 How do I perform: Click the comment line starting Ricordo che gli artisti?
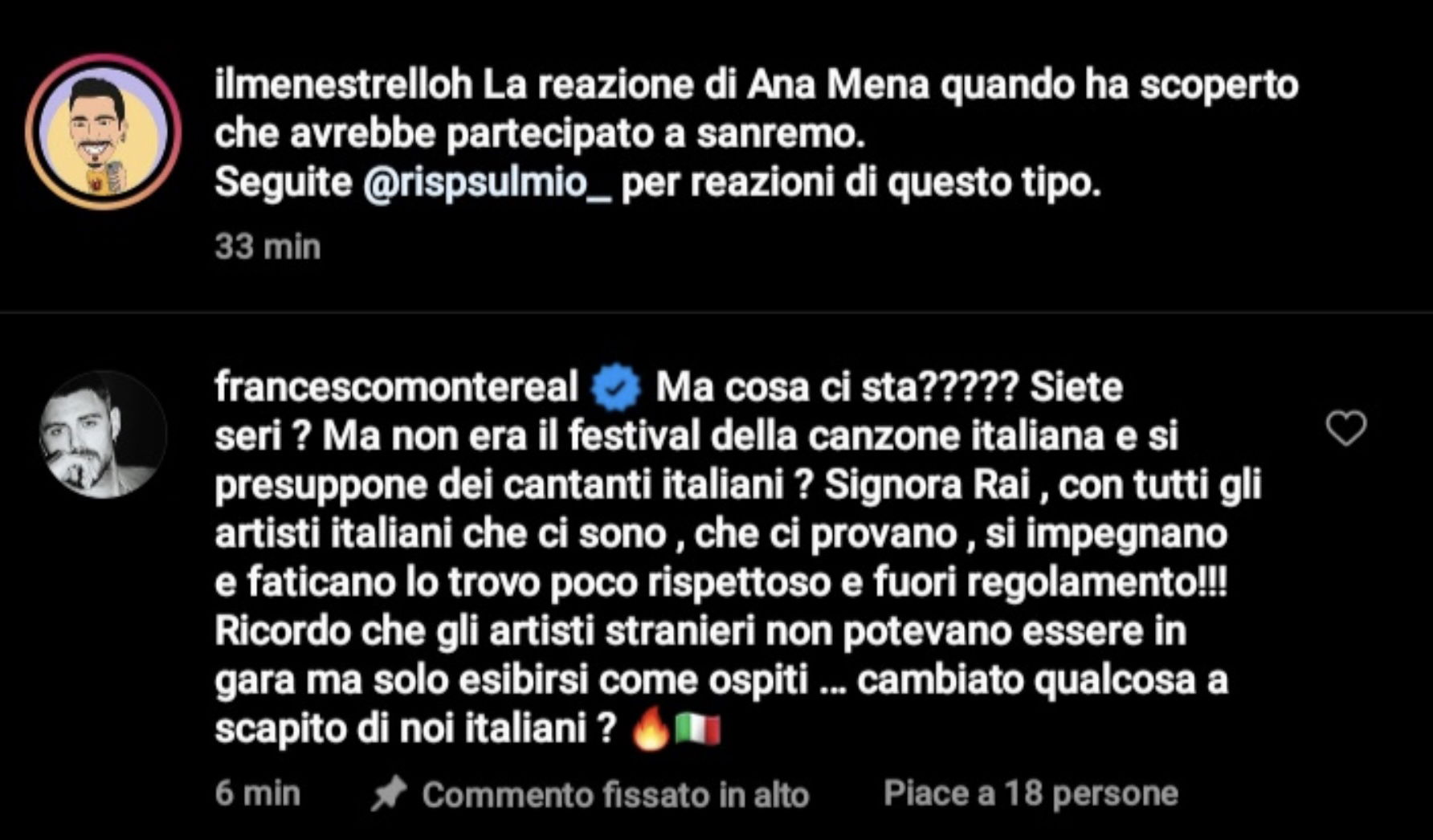[700, 631]
